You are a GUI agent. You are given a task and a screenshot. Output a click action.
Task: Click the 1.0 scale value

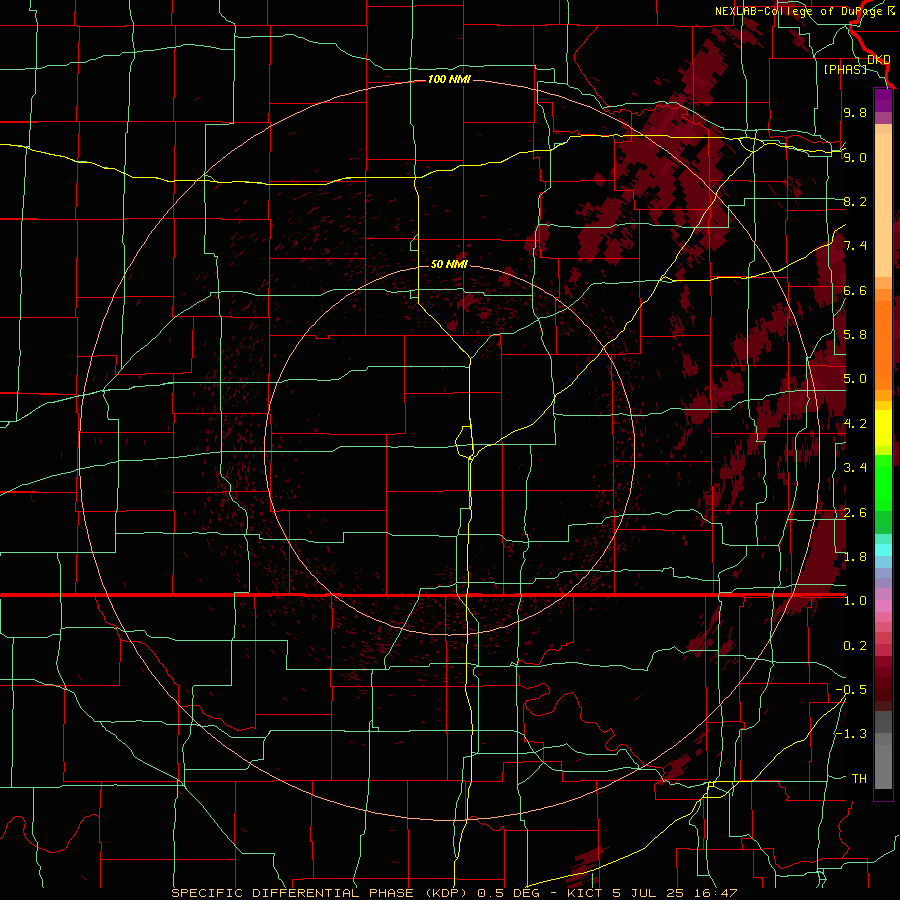[855, 601]
